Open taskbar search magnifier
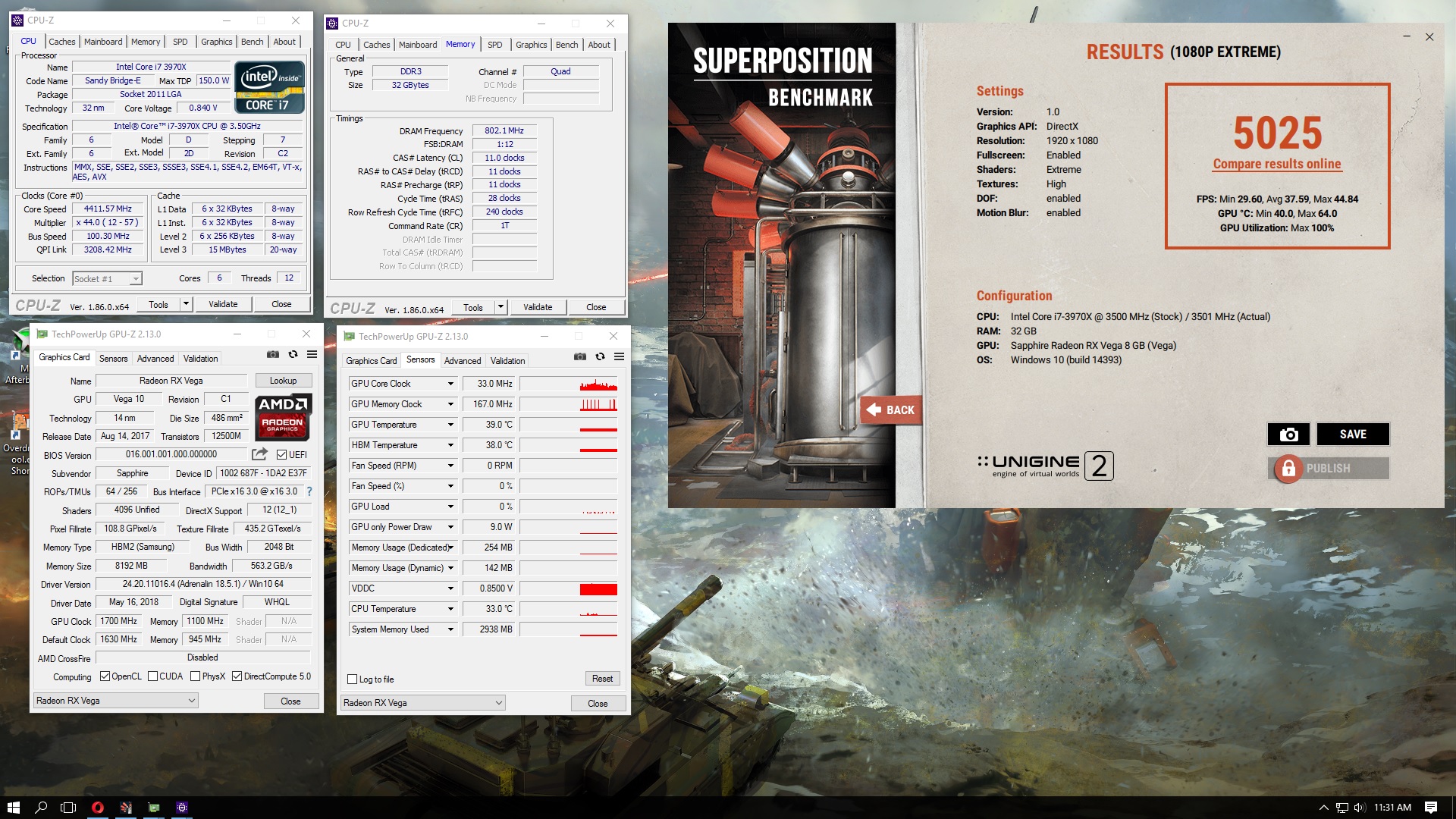1456x819 pixels. point(41,808)
